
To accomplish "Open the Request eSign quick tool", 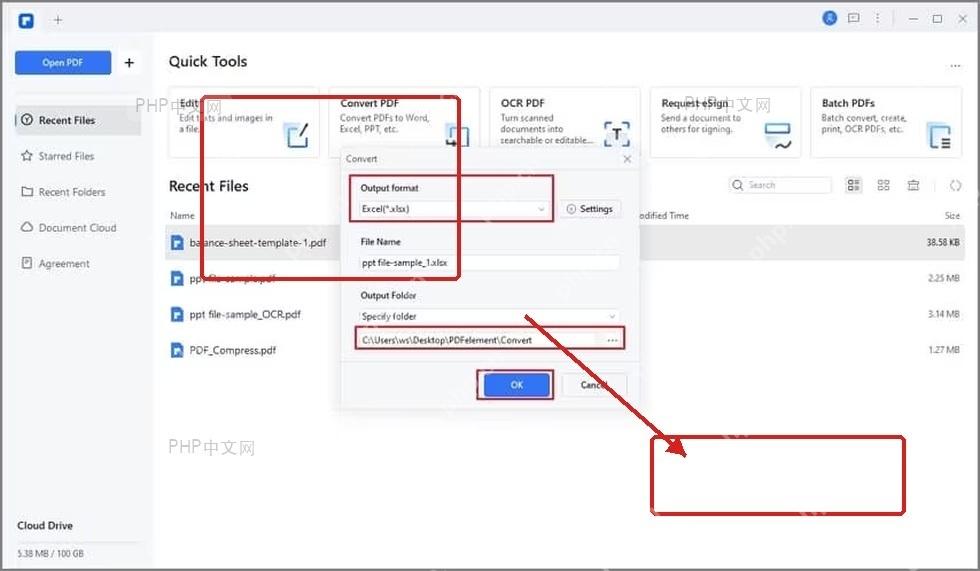I will (x=725, y=122).
